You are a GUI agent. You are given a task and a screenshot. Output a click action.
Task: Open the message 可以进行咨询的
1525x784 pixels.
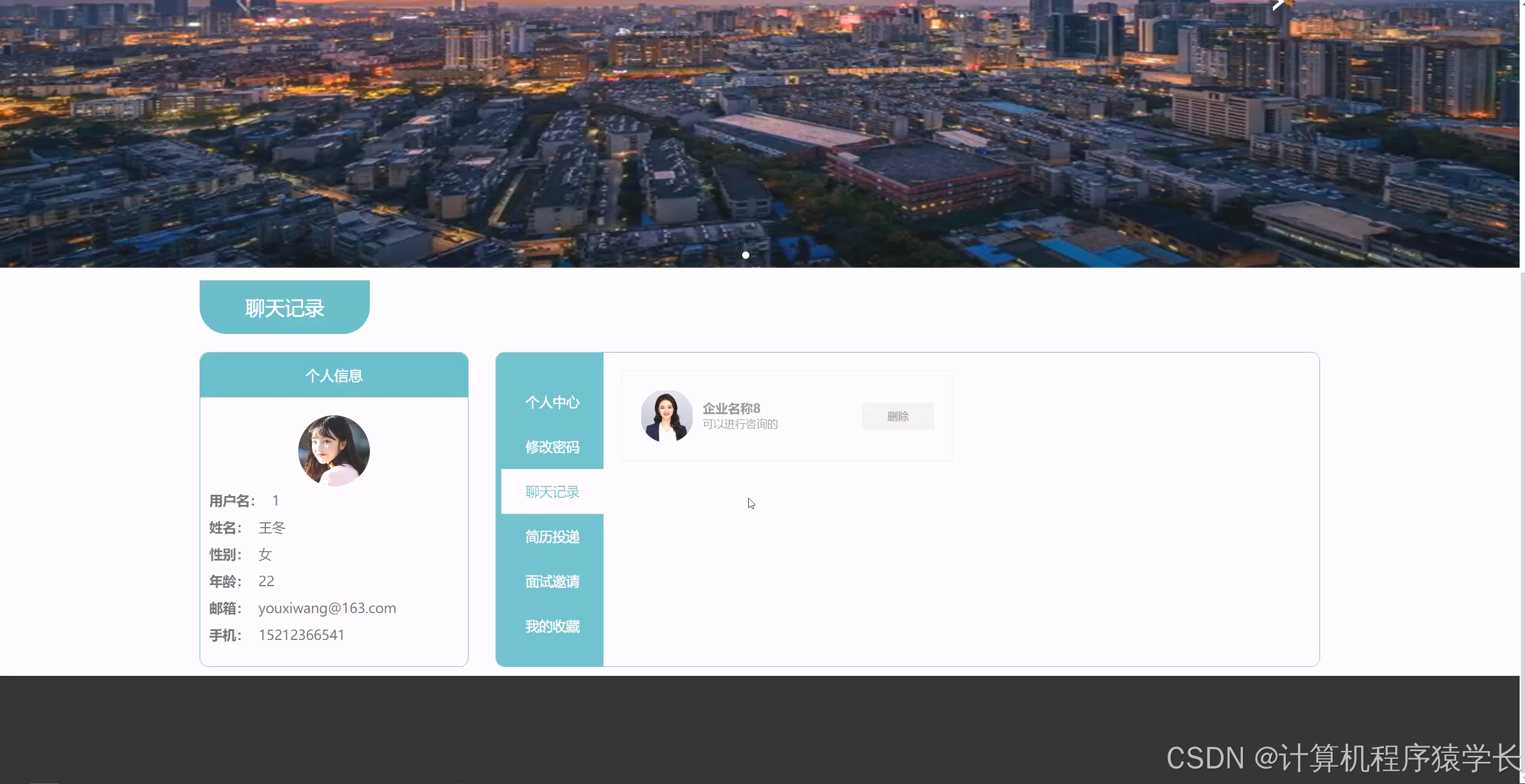click(740, 424)
